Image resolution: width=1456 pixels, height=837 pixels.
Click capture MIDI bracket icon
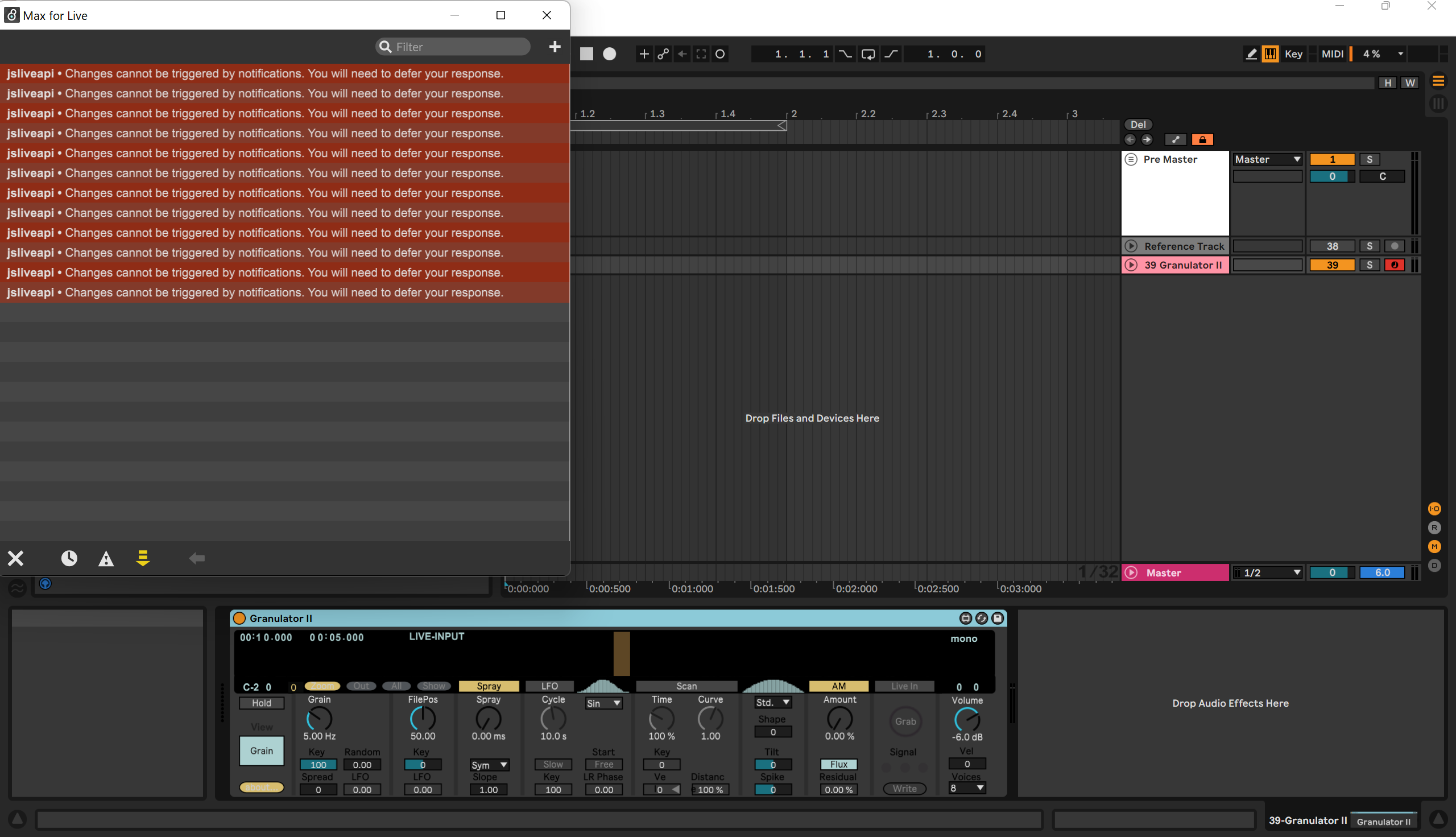pyautogui.click(x=701, y=54)
